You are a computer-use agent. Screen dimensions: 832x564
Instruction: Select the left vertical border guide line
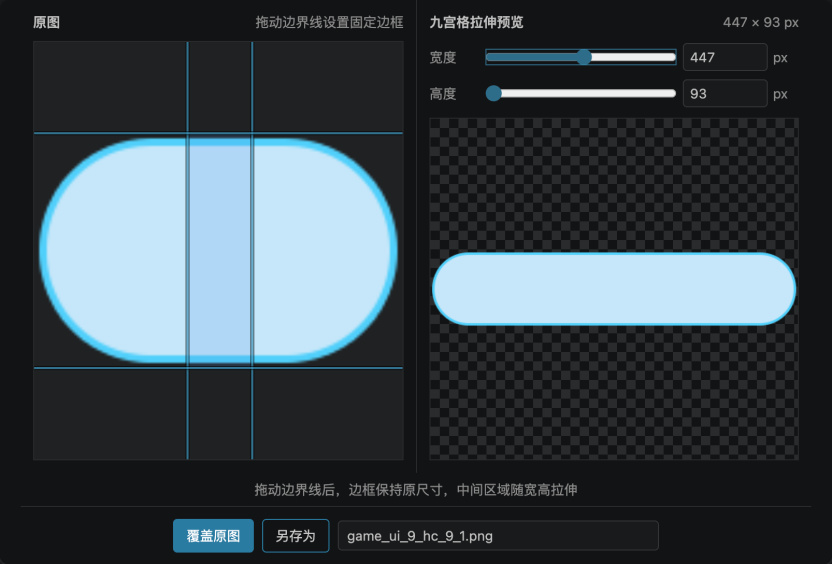click(187, 250)
